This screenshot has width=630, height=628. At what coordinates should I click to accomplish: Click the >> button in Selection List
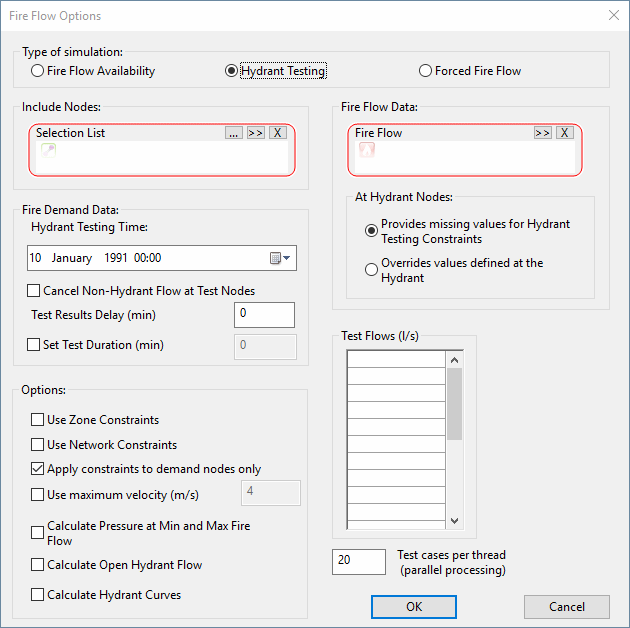256,133
